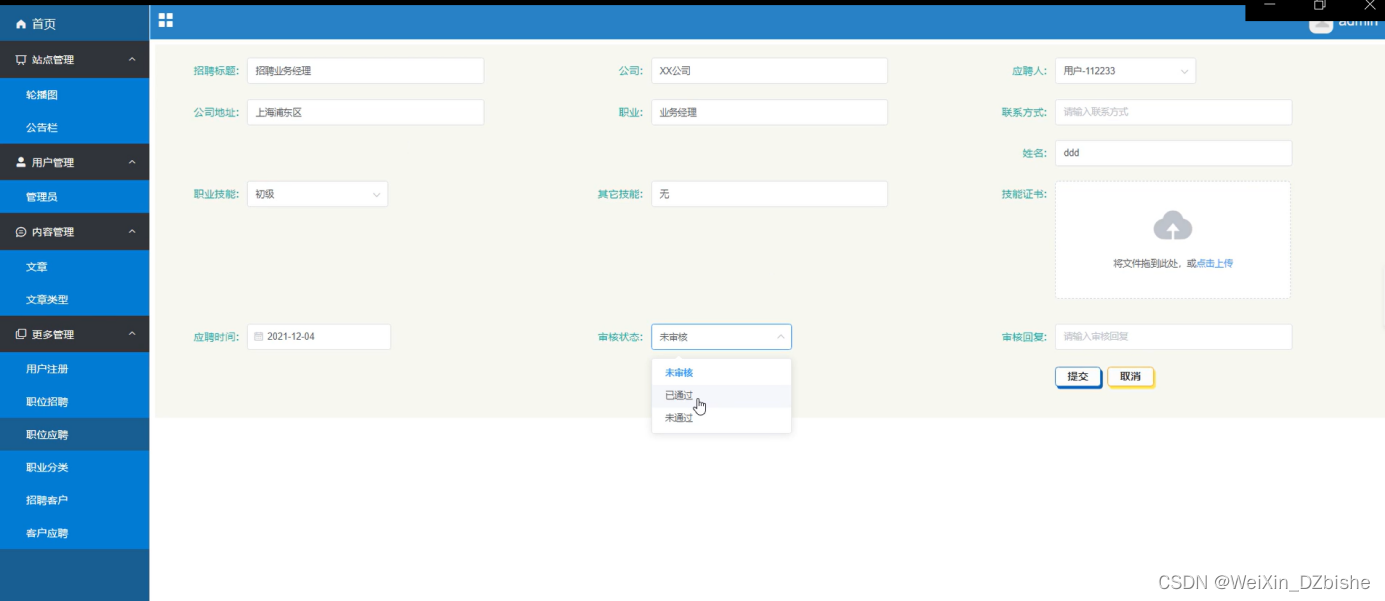Collapse the 用户管理 section chevron
Viewport: 1385px width, 601px height.
132,162
